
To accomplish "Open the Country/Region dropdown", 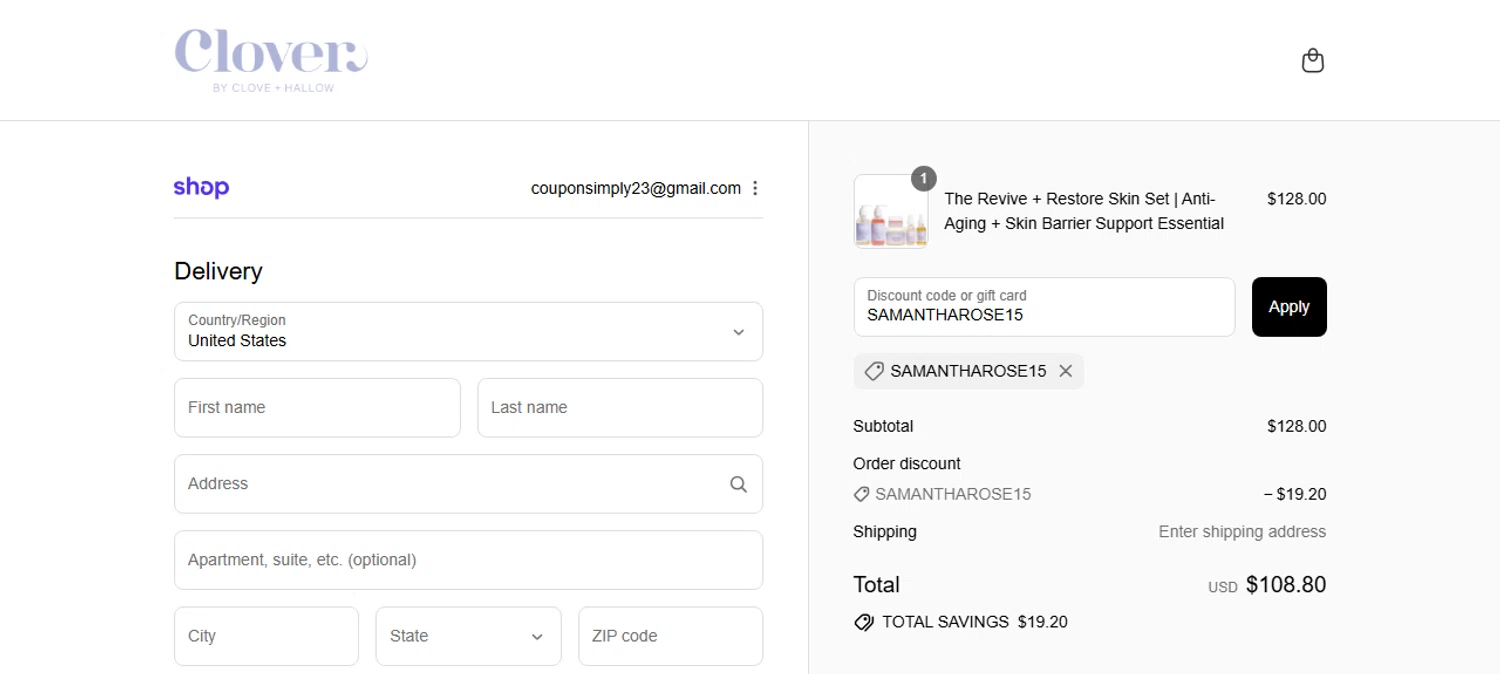I will [468, 331].
